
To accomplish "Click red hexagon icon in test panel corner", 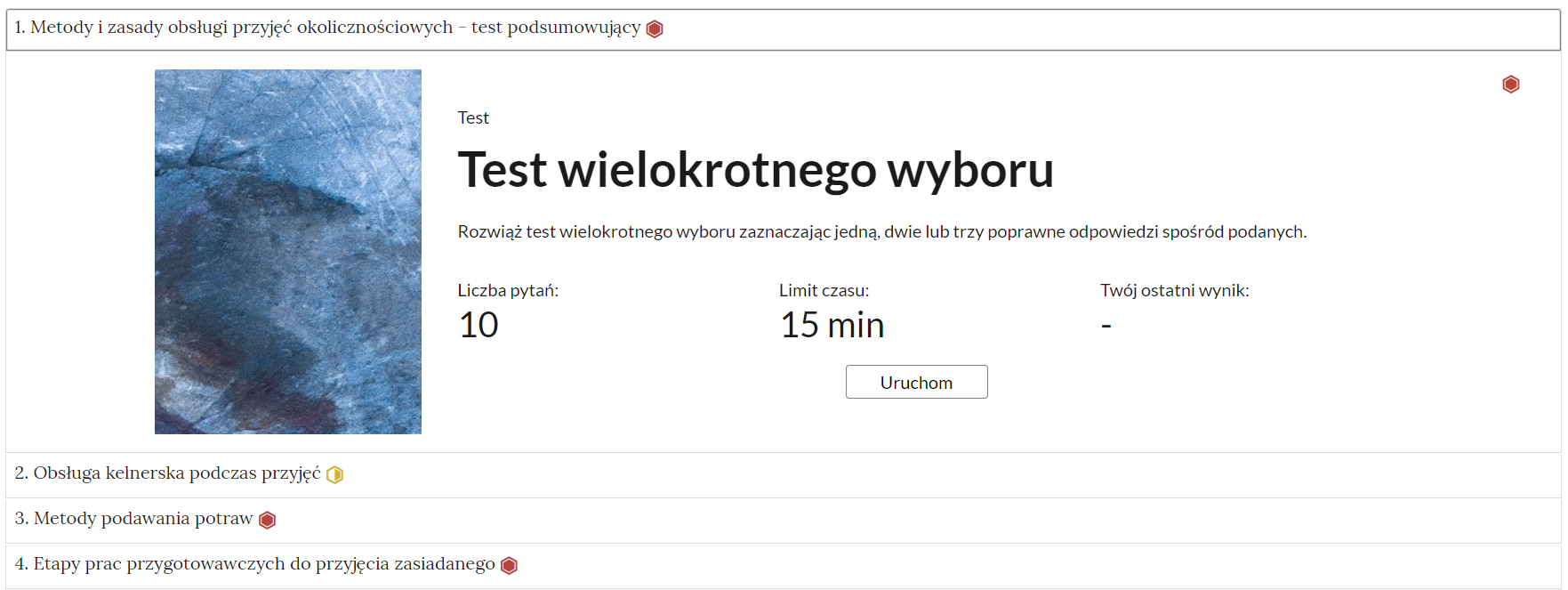I will (x=1510, y=85).
